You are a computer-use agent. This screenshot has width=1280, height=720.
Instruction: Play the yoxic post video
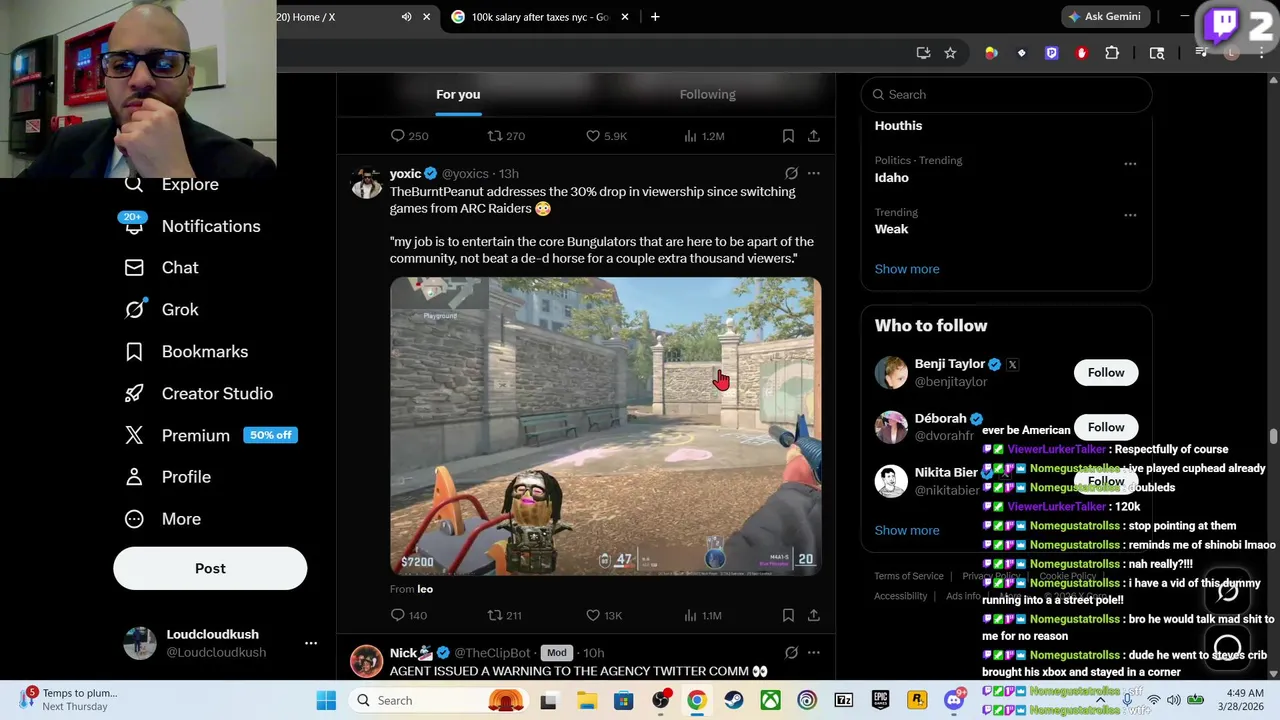(x=606, y=427)
